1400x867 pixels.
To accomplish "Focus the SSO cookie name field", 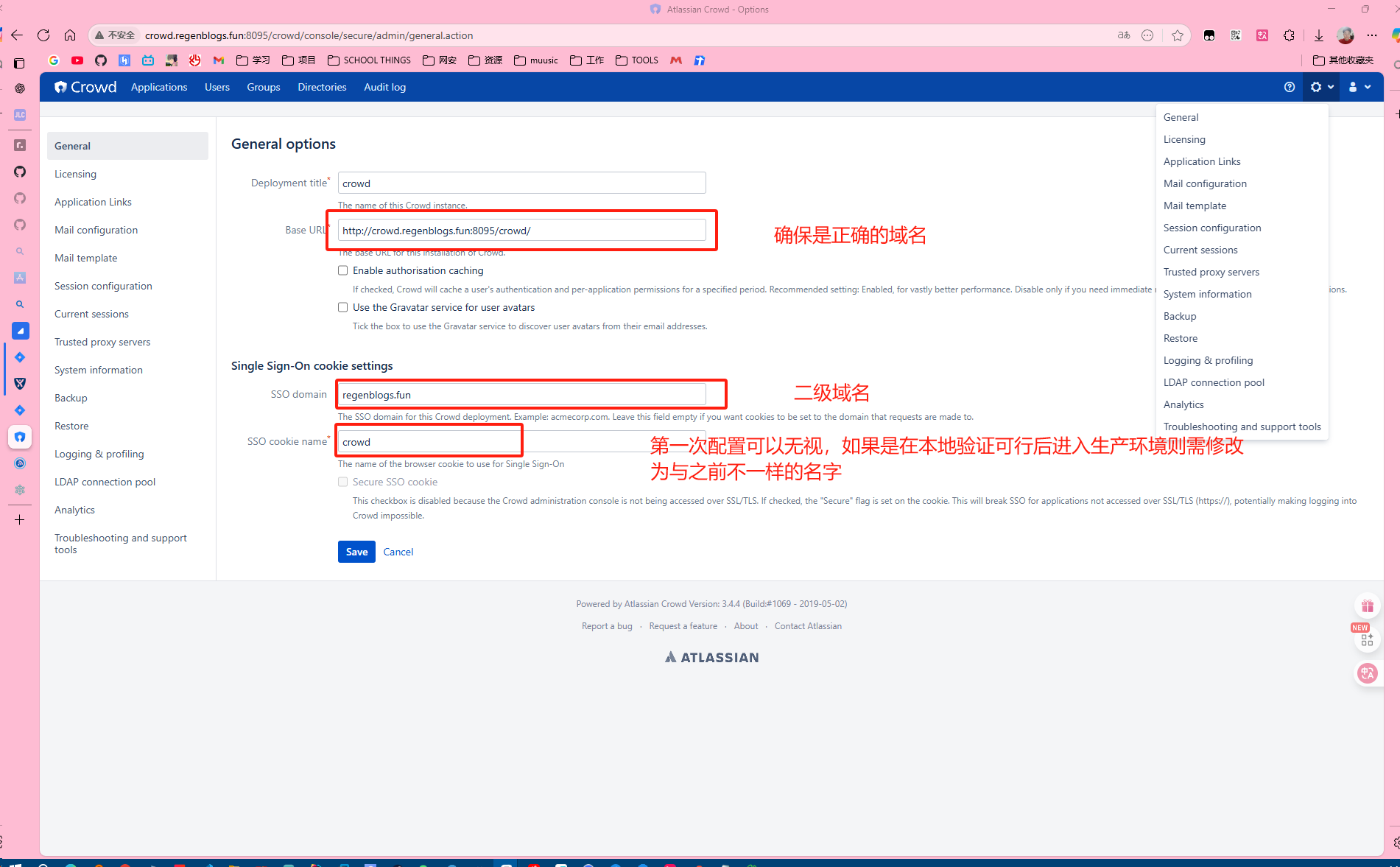I will pyautogui.click(x=521, y=442).
